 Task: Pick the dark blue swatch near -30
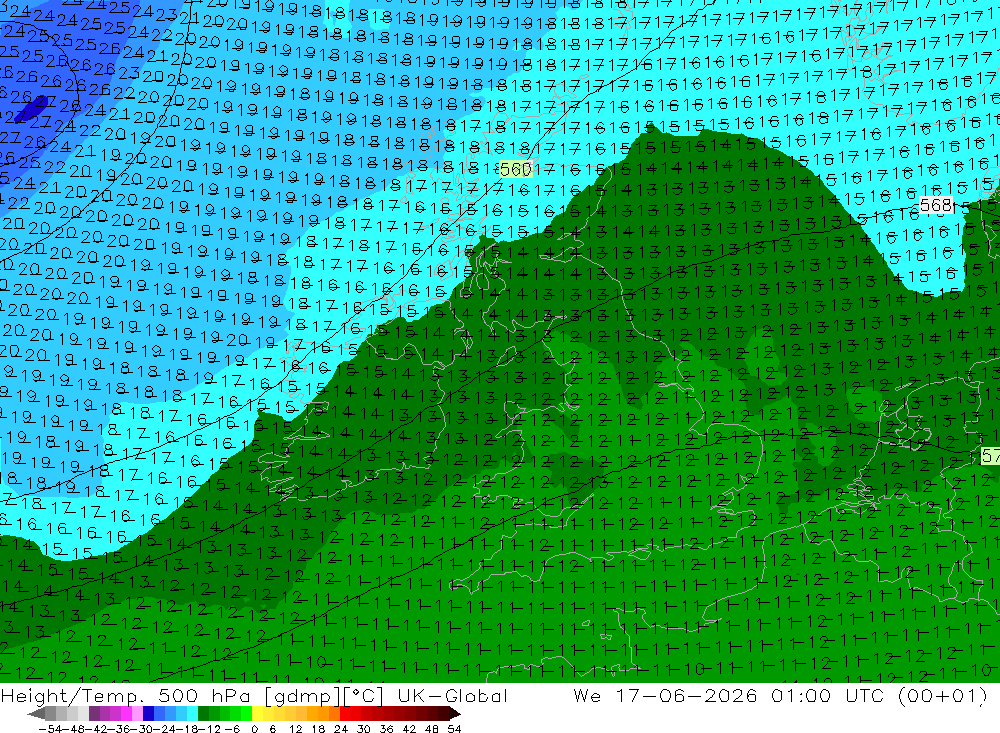point(148,714)
